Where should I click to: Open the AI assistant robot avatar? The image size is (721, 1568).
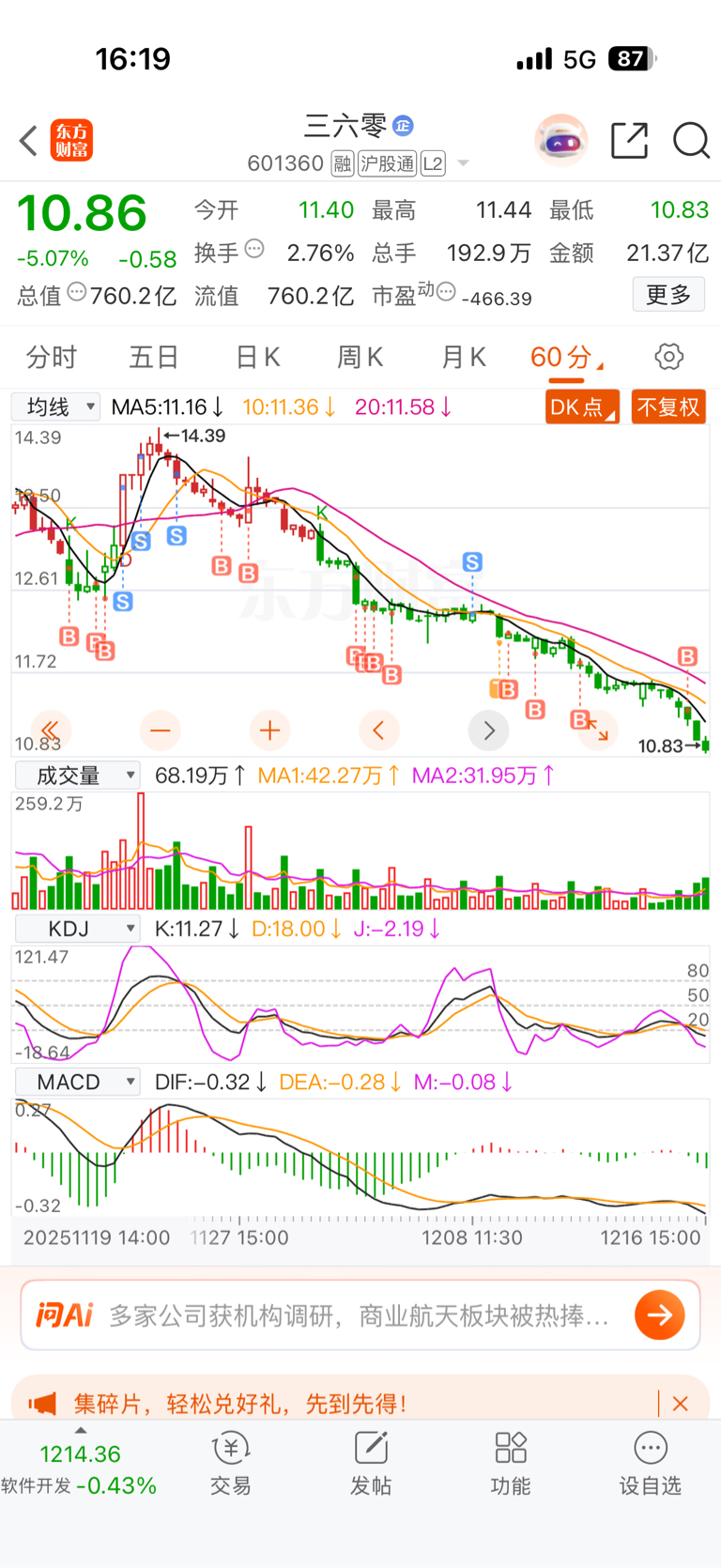(561, 141)
